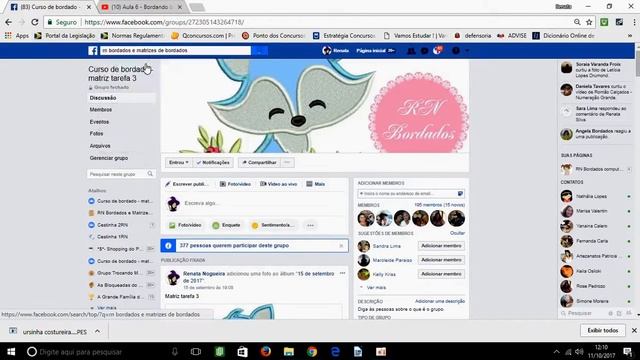Open the Apps bookmarks shortcut

pos(17,36)
